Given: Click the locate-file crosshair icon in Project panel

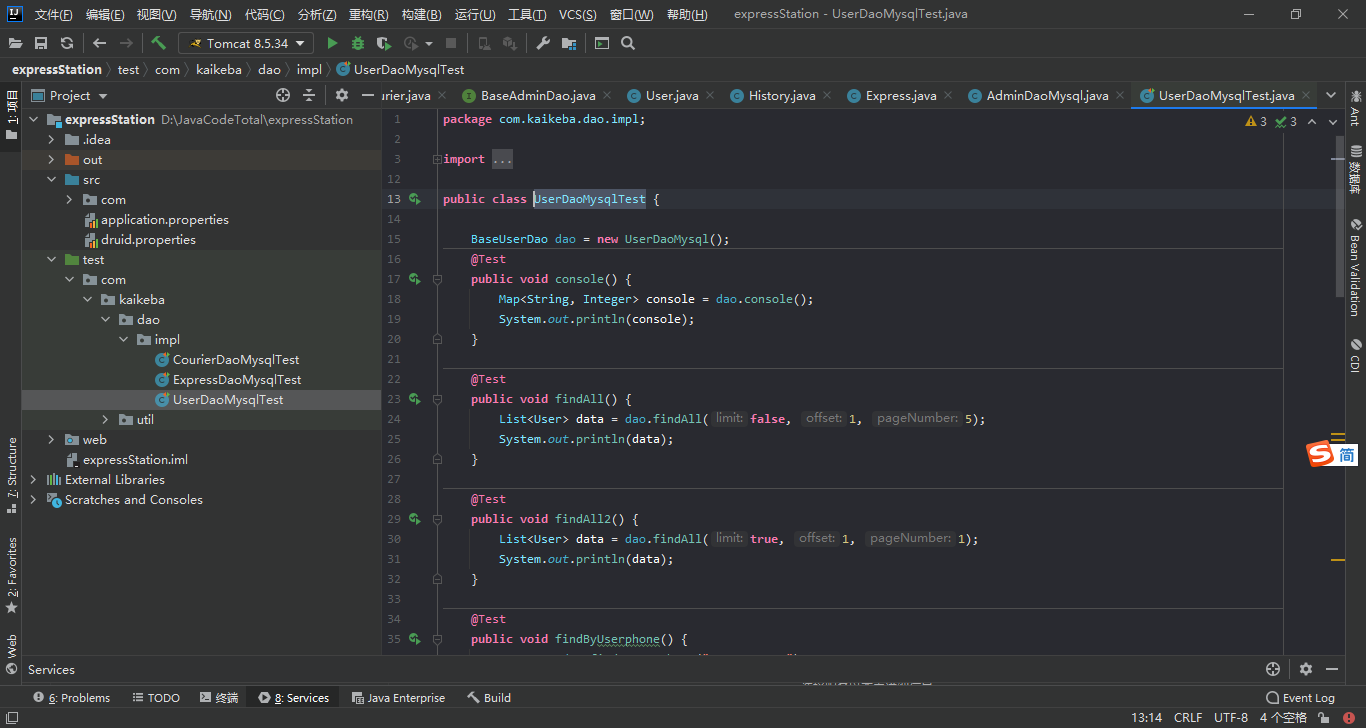Looking at the screenshot, I should click(x=283, y=95).
